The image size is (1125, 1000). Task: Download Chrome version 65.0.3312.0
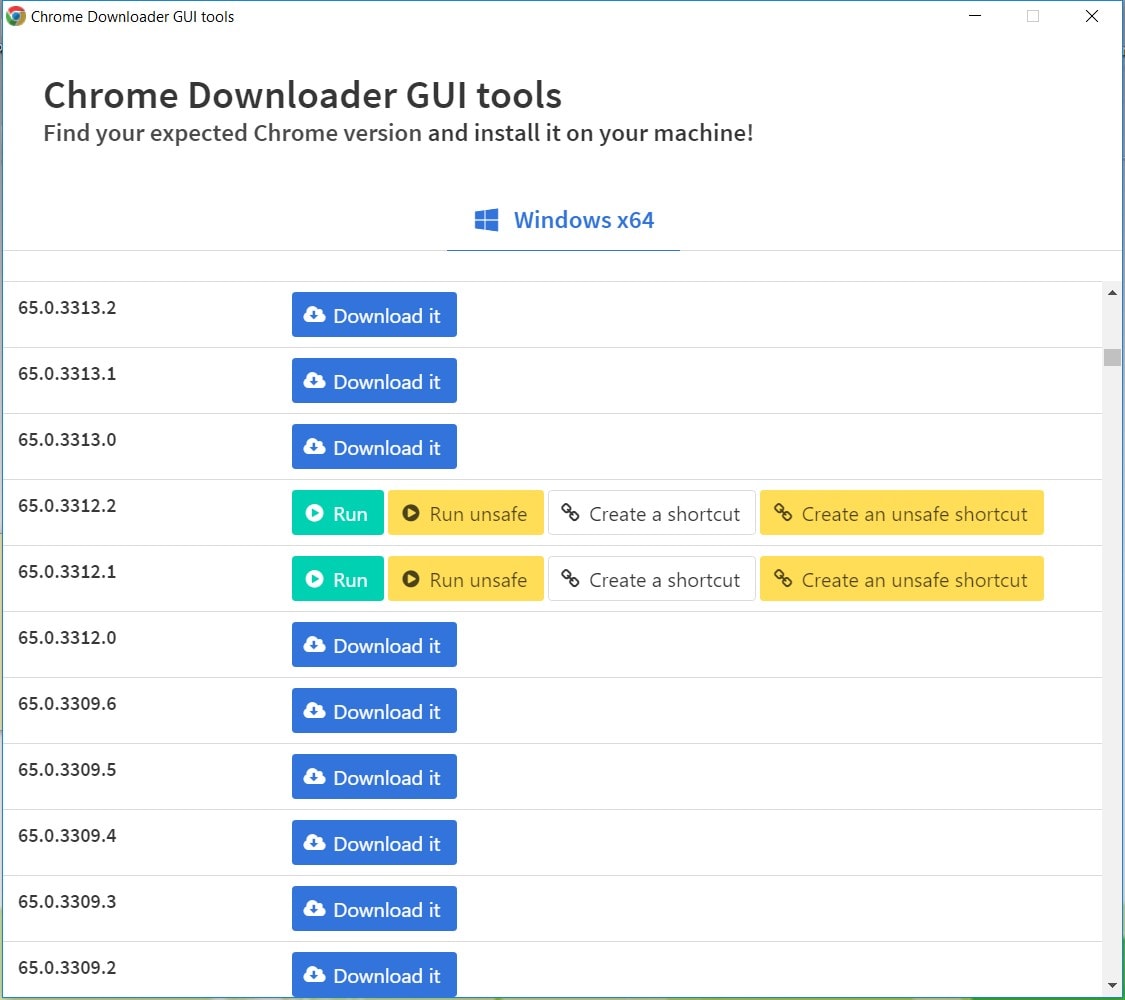(374, 644)
